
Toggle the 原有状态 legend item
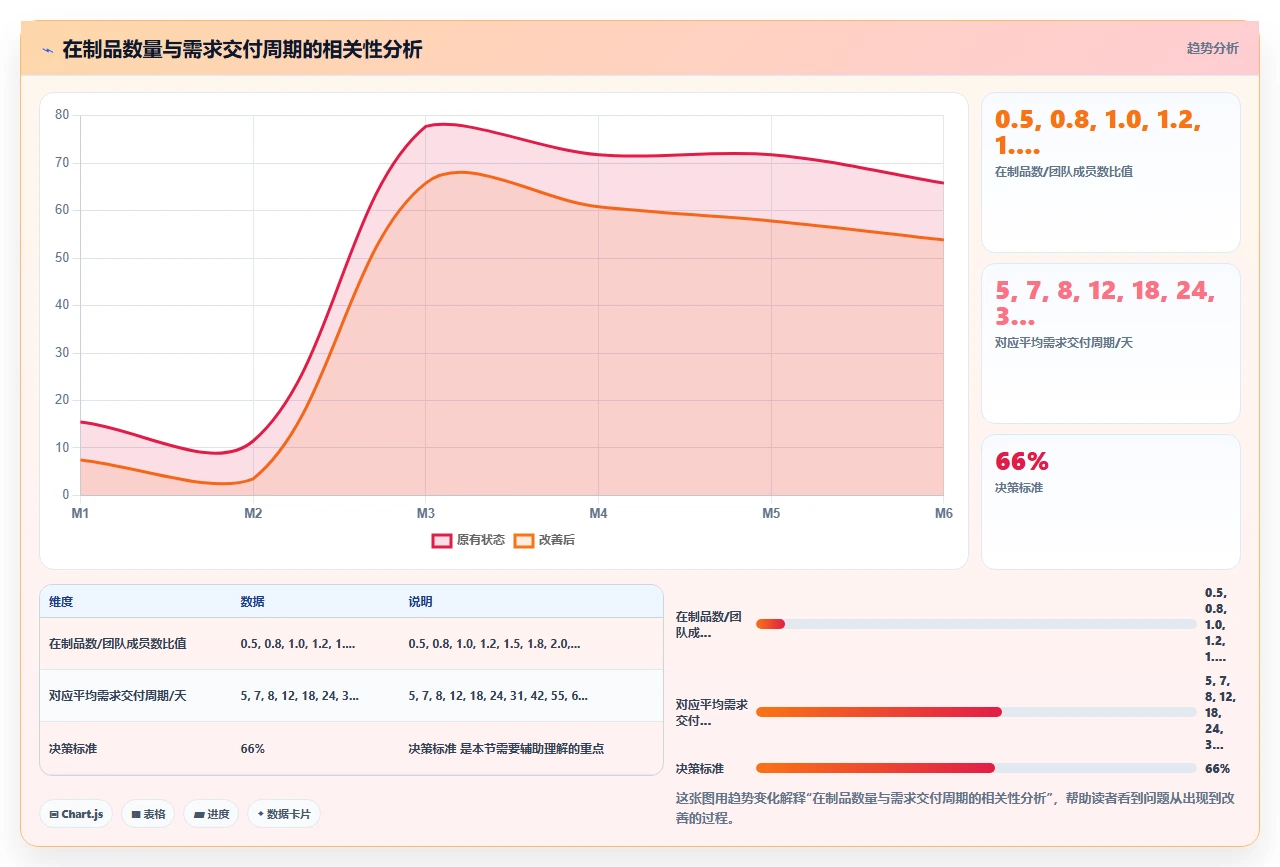(469, 540)
